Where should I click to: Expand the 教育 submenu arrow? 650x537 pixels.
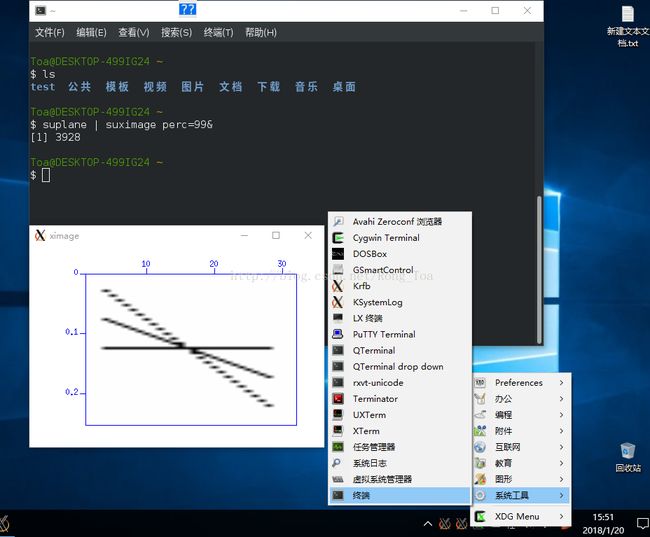pyautogui.click(x=561, y=463)
